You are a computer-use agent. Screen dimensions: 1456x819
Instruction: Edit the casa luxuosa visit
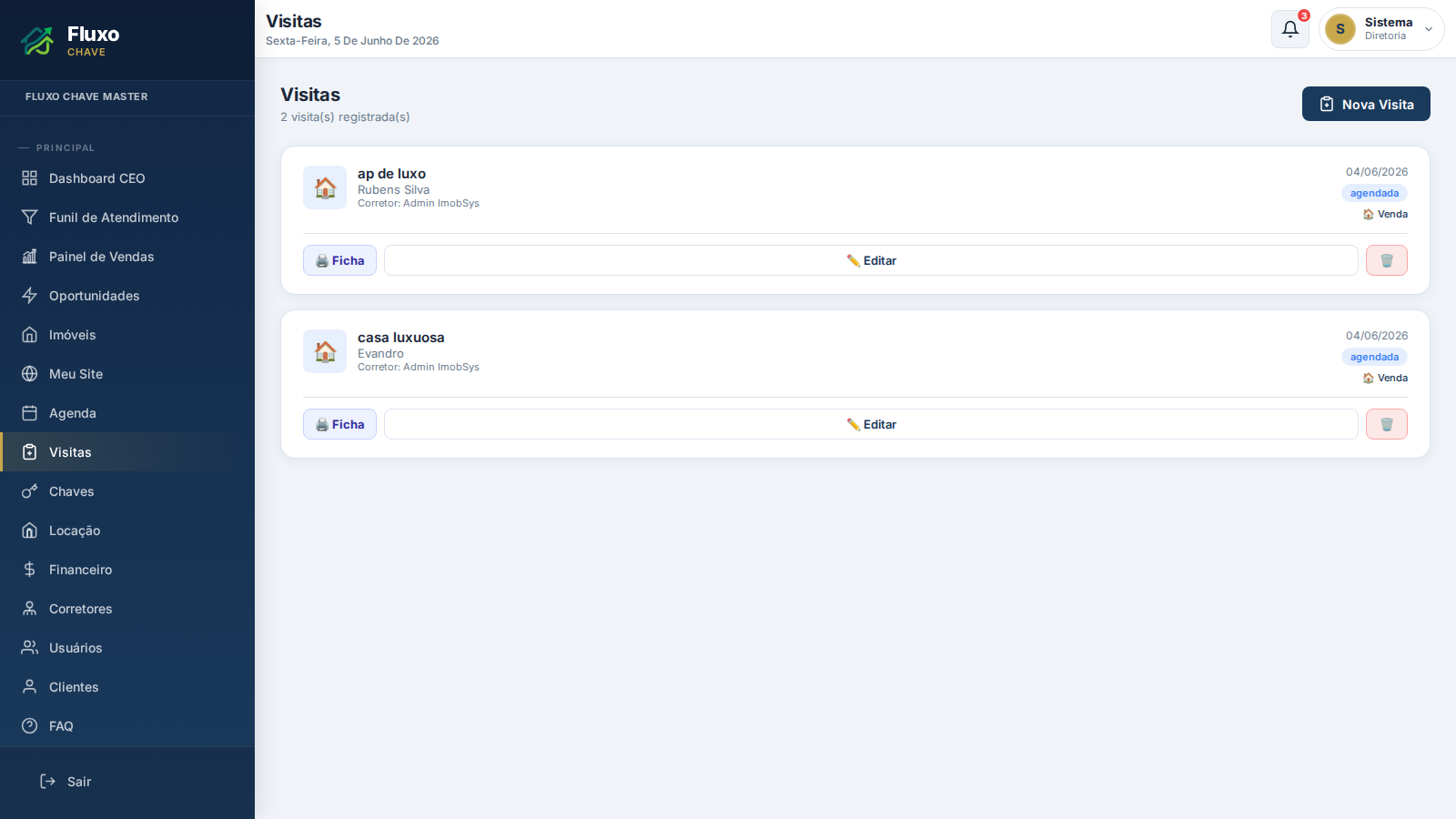tap(871, 424)
